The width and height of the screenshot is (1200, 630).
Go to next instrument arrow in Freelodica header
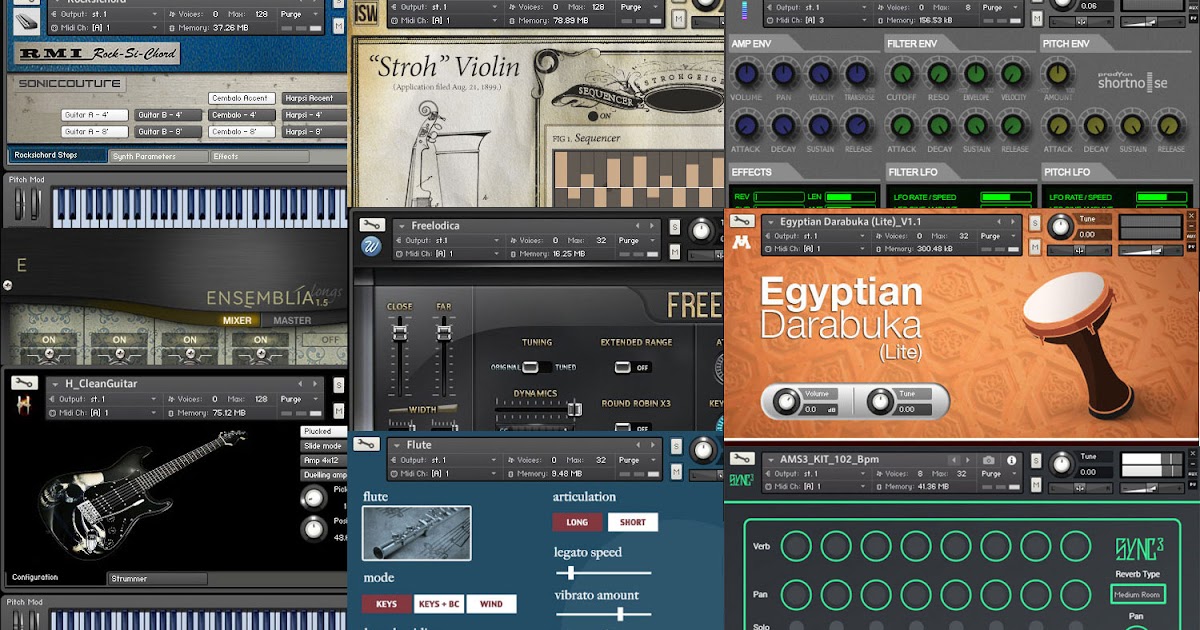(652, 226)
